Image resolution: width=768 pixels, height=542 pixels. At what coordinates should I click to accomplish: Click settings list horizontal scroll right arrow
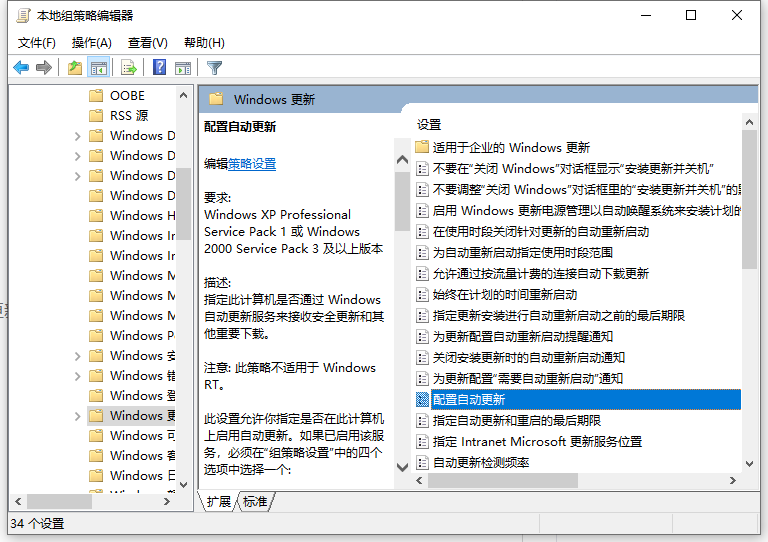[733, 480]
